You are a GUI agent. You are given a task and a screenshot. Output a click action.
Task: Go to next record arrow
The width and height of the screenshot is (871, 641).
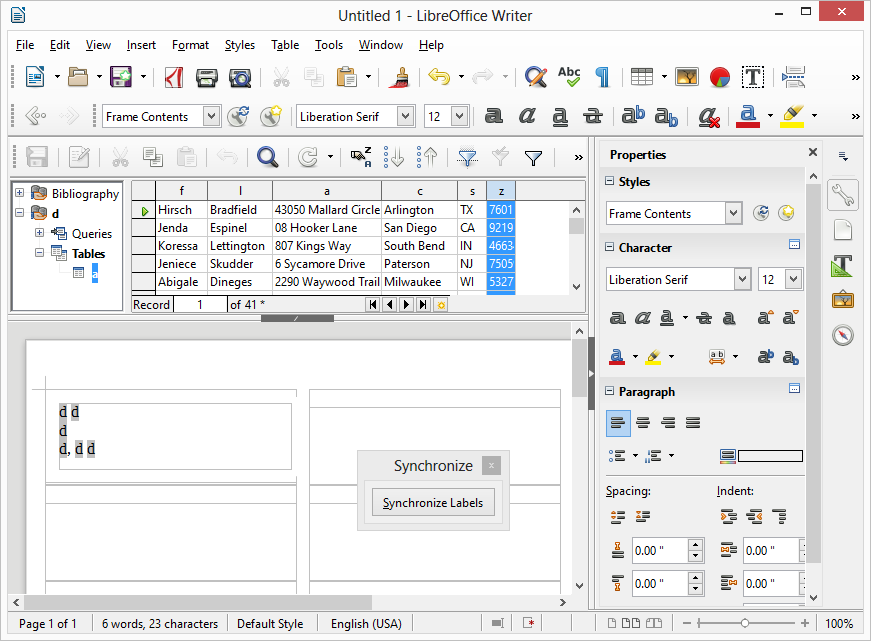click(407, 304)
